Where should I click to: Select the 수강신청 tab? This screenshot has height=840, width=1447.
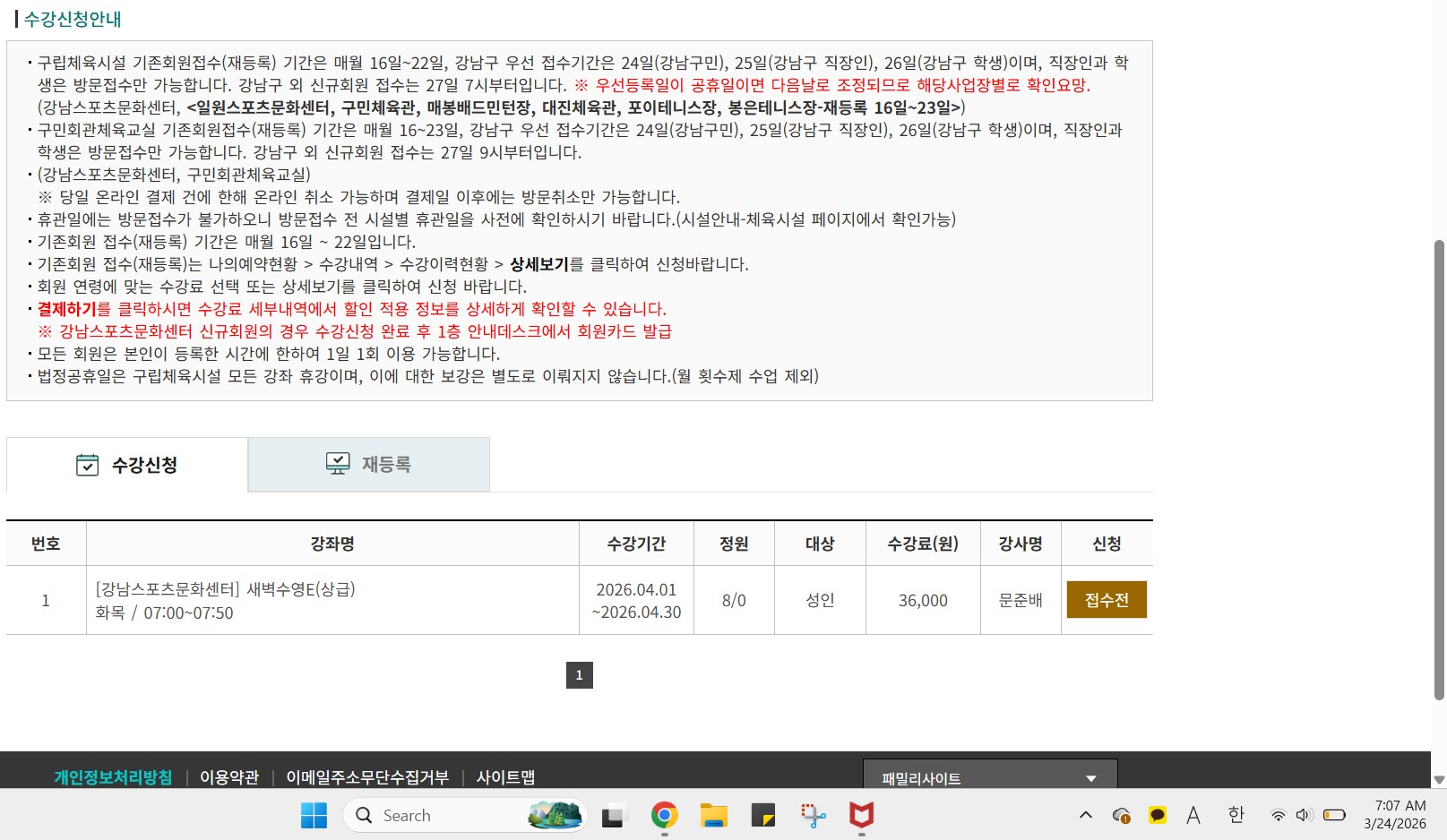tap(127, 465)
